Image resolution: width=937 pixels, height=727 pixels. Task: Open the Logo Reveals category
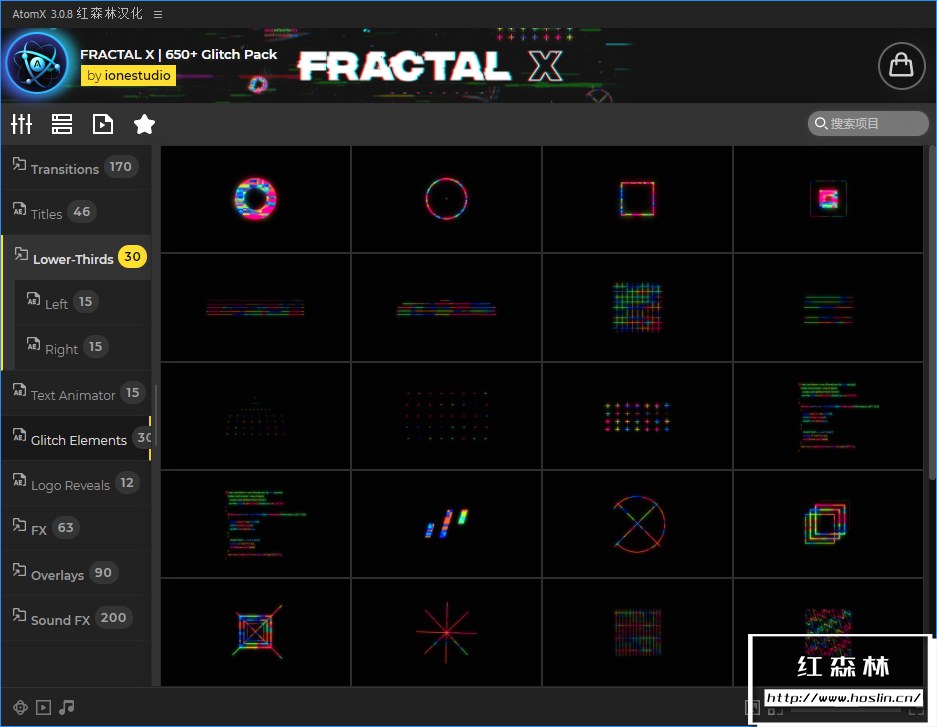click(76, 483)
